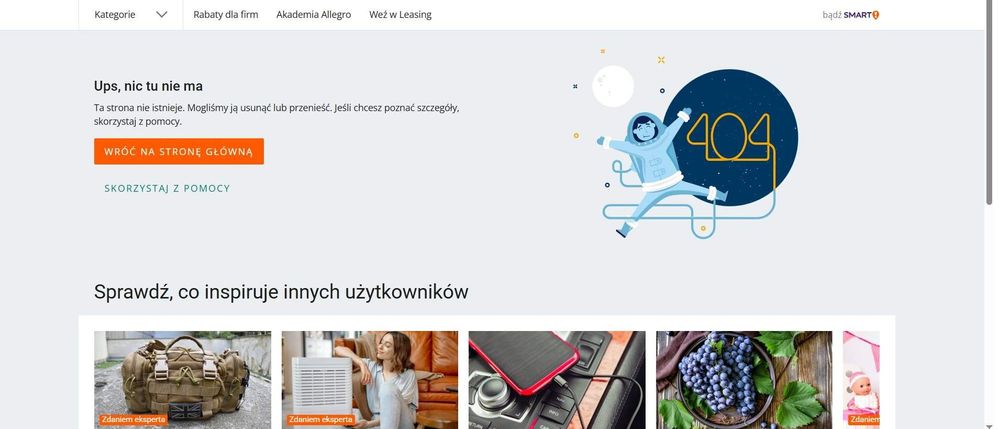This screenshot has width=999, height=429.
Task: Go to Akademia Allegro
Action: tap(313, 15)
